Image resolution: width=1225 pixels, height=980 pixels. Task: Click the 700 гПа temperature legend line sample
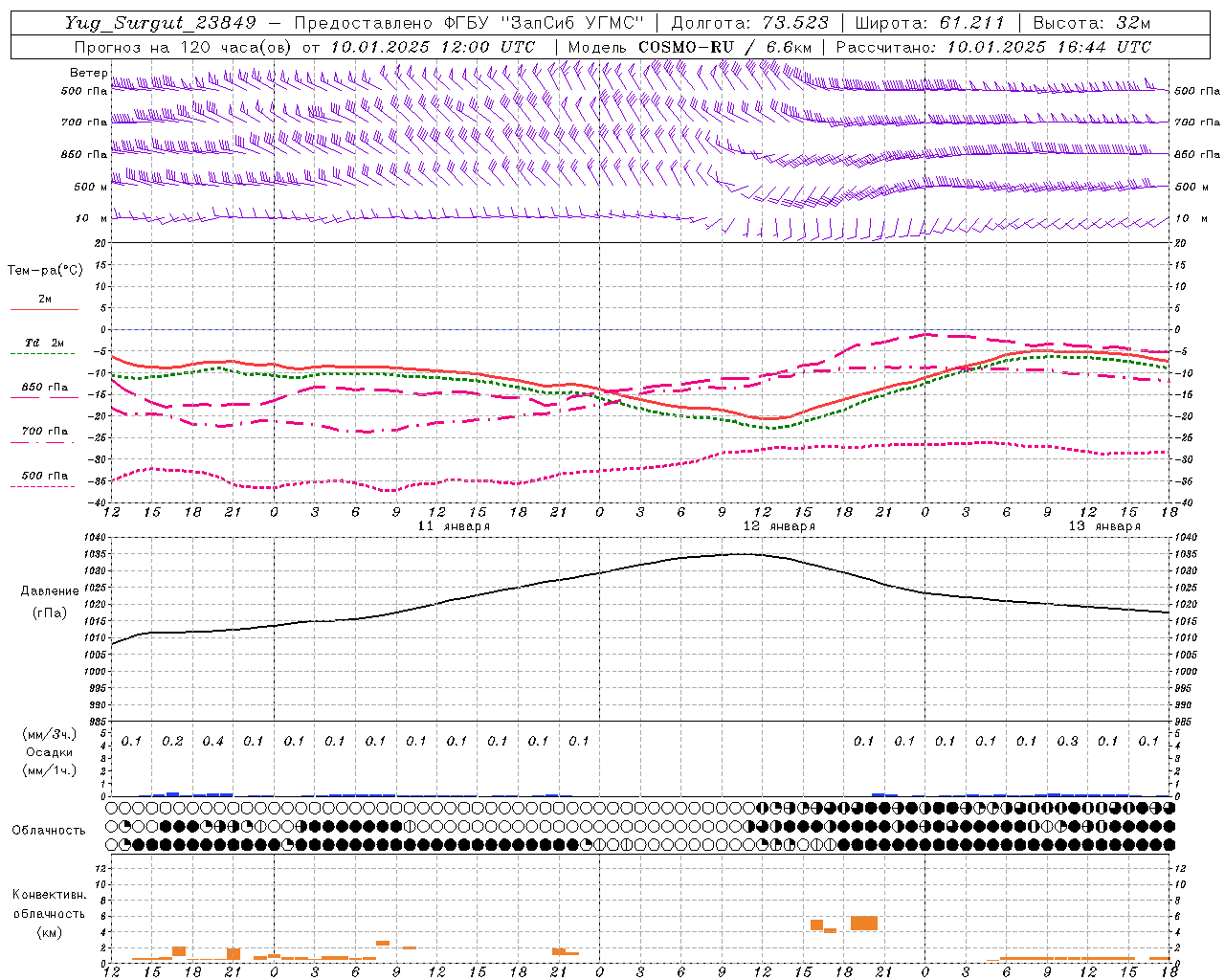point(42,442)
